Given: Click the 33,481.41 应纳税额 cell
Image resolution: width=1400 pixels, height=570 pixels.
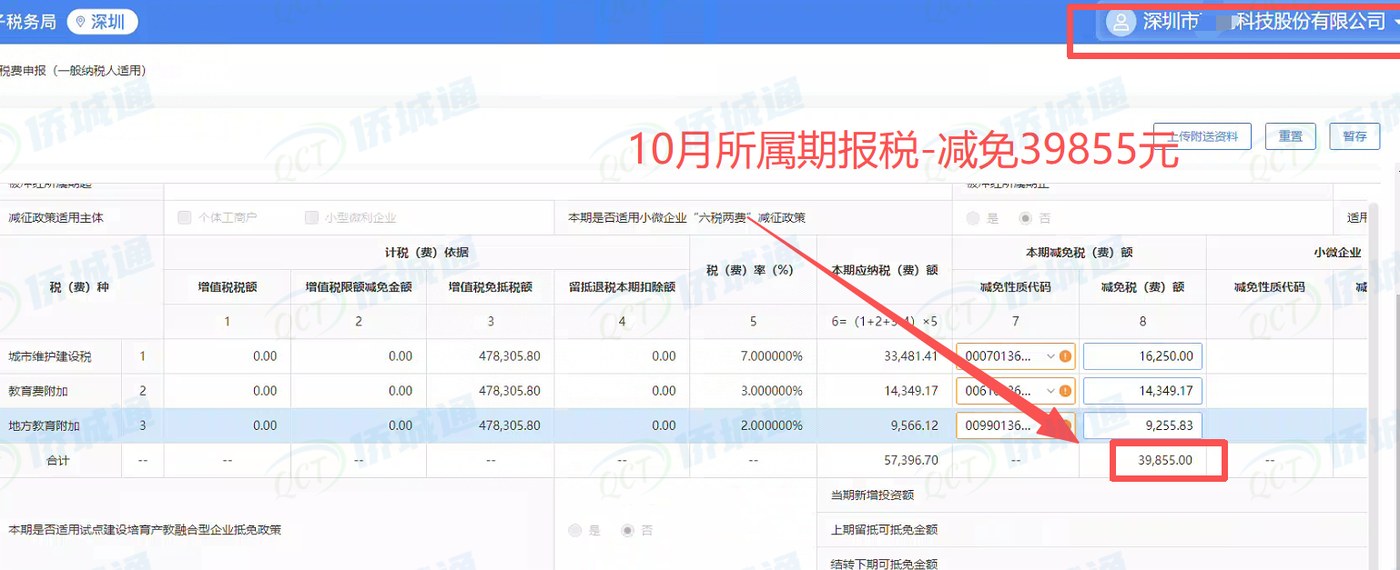Looking at the screenshot, I should [884, 356].
